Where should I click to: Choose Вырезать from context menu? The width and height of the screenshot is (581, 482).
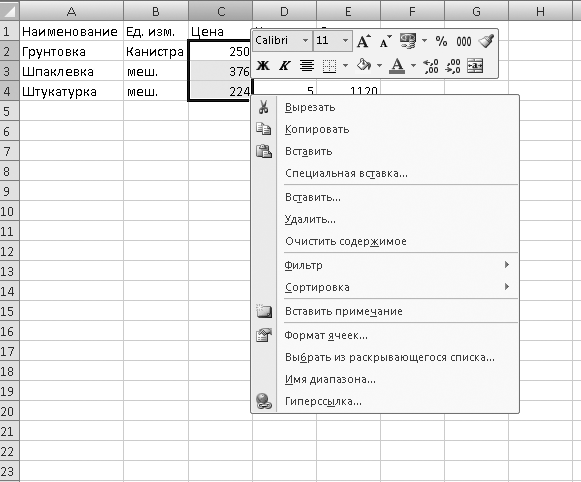[x=385, y=107]
